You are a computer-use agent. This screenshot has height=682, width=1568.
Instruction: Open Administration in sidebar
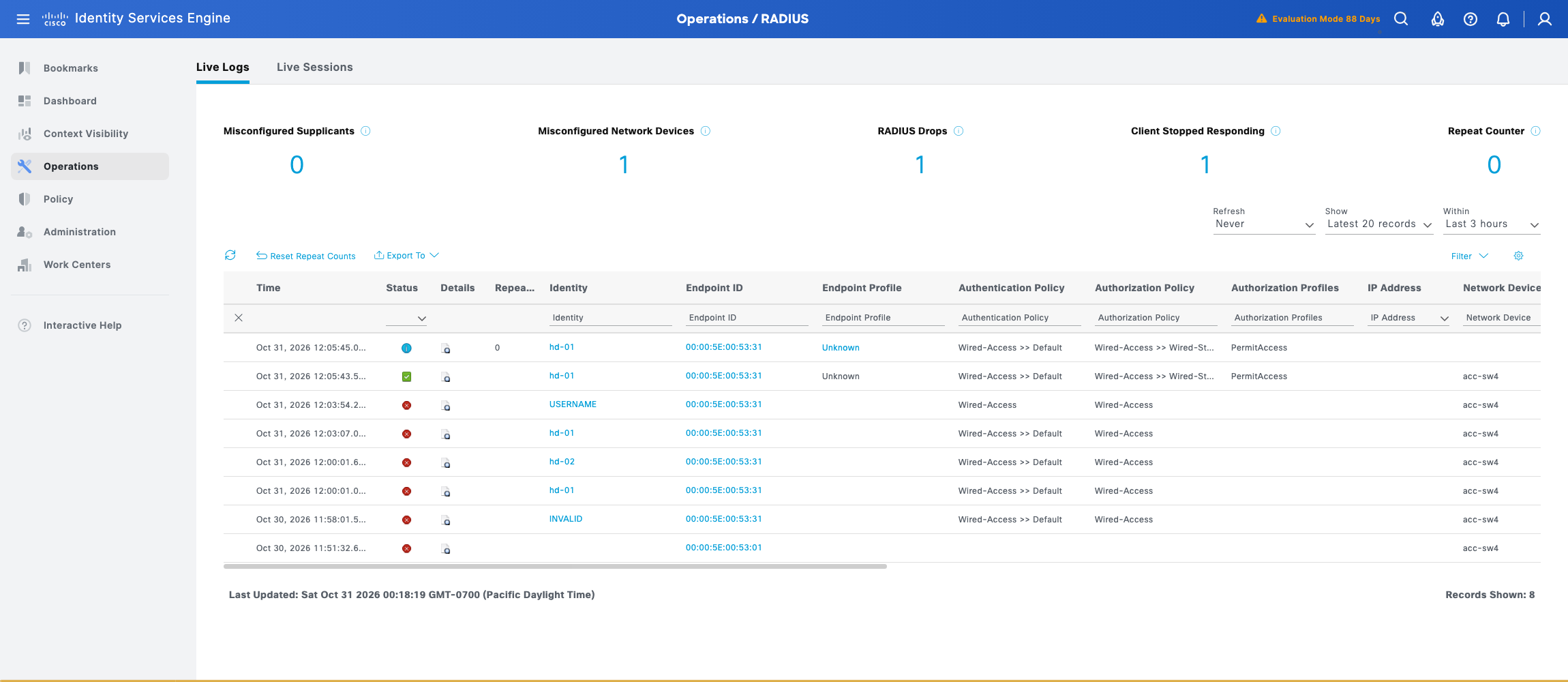[x=90, y=232]
